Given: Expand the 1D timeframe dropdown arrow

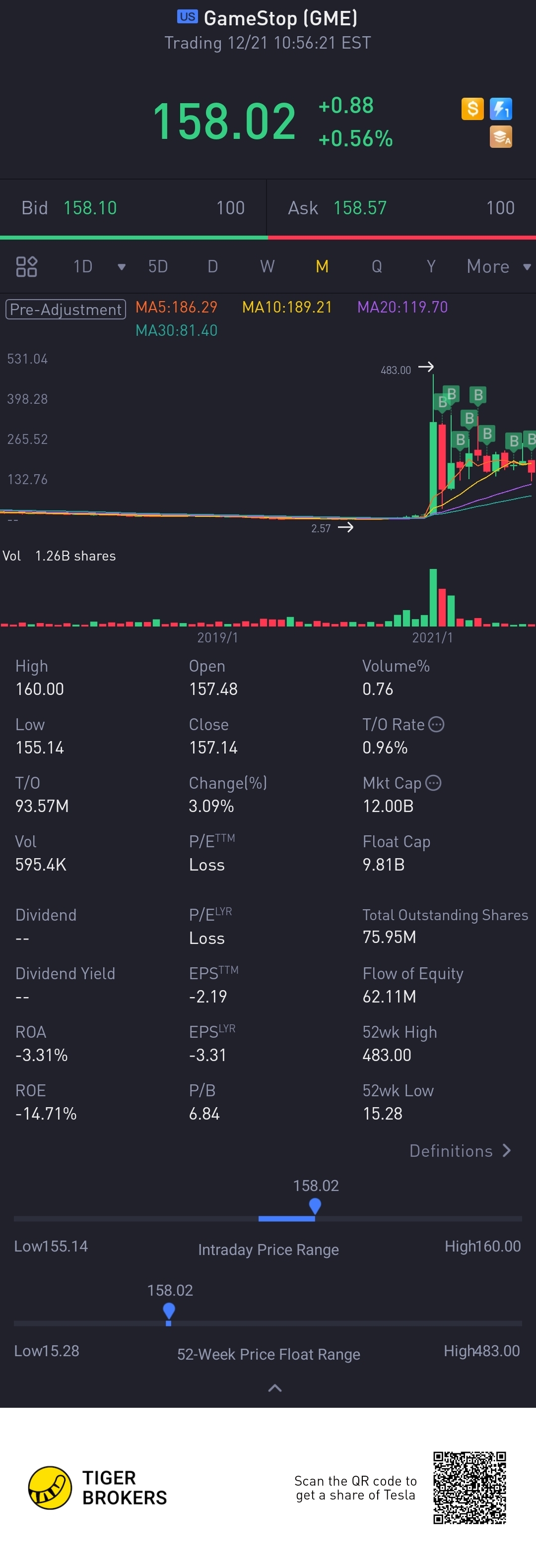Looking at the screenshot, I should (121, 267).
